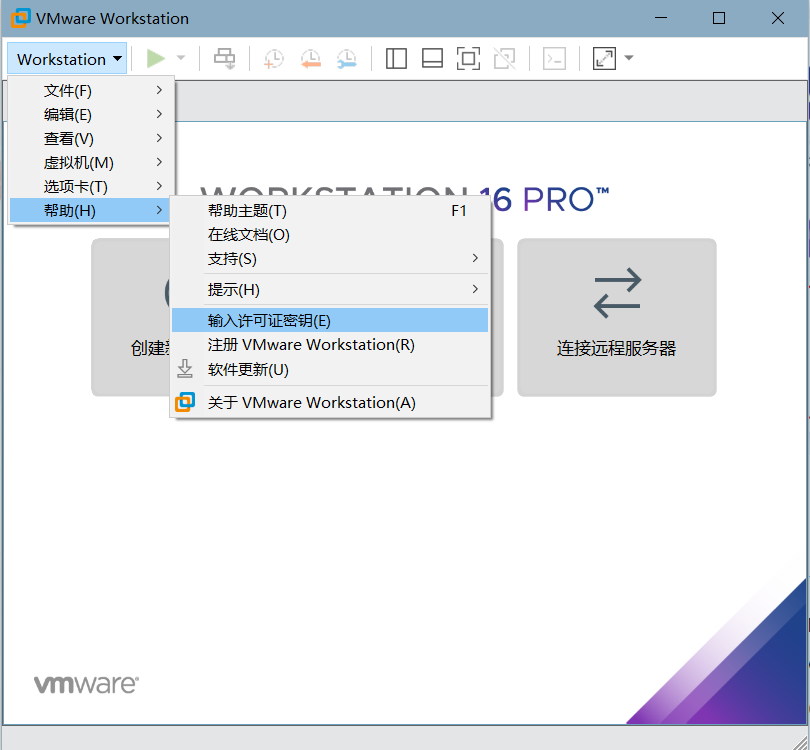Screen dimensions: 810x750
Task: Expand the 文件(F) submenu
Action: pos(91,90)
